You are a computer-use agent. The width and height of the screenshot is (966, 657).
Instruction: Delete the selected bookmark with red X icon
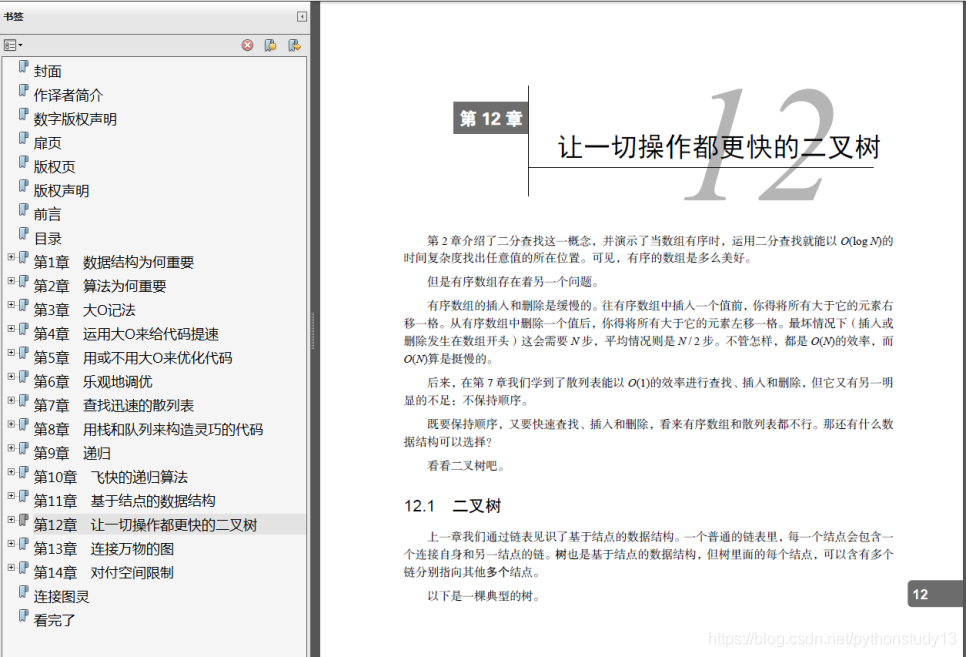[248, 44]
